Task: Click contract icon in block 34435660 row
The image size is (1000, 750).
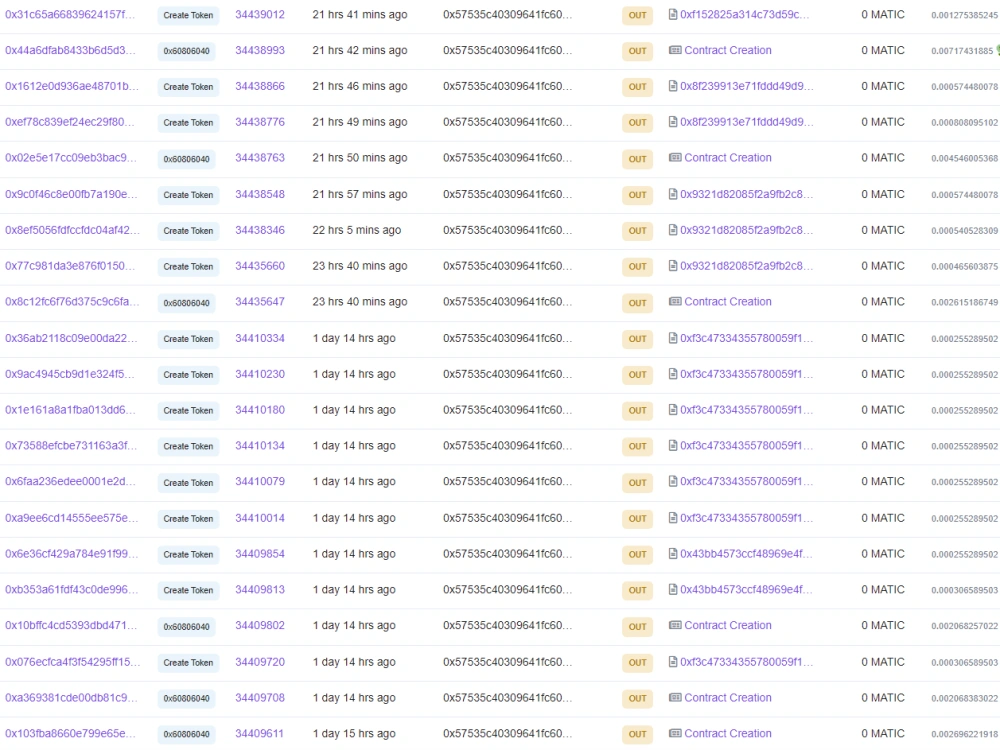Action: 673,265
